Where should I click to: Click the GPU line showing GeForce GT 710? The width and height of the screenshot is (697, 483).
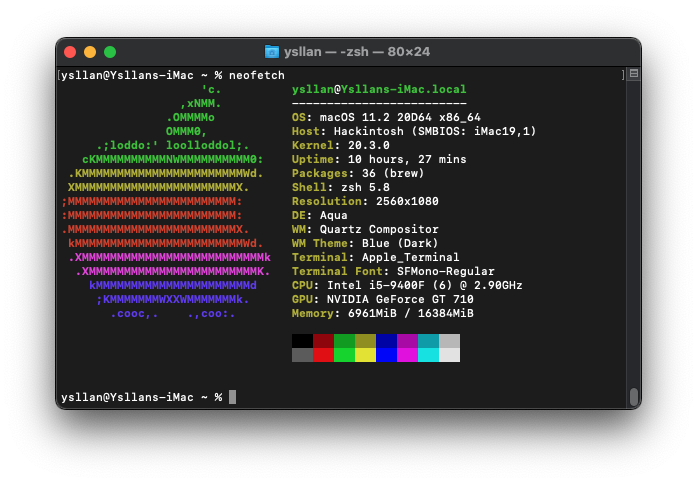pos(383,299)
